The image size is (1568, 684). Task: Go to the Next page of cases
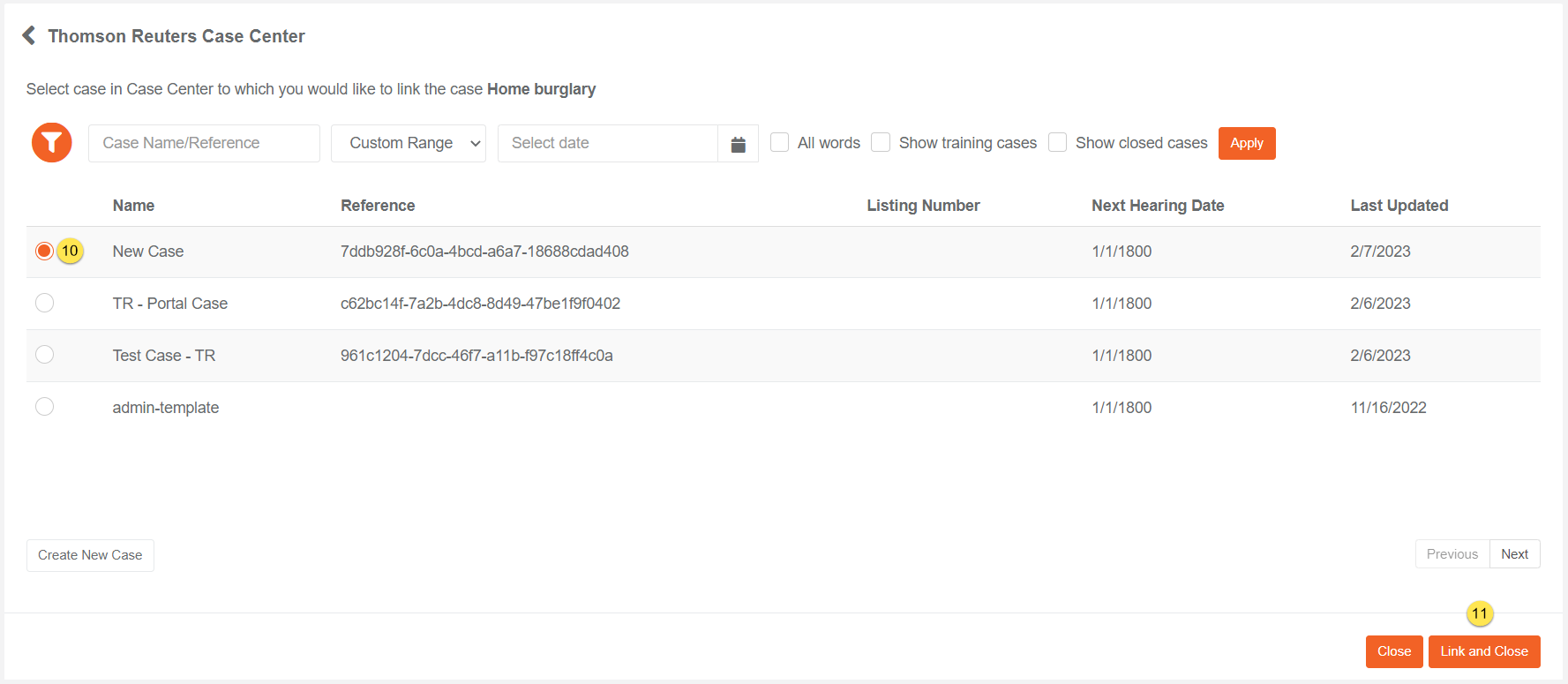(1514, 554)
